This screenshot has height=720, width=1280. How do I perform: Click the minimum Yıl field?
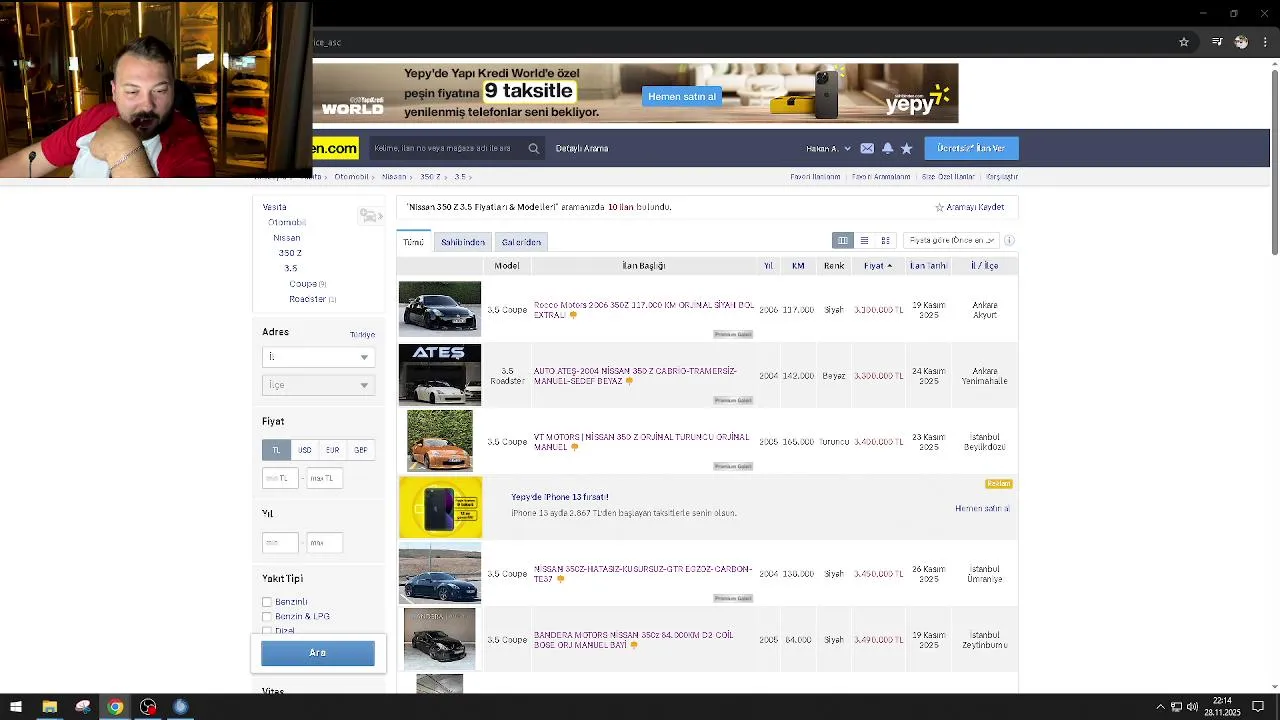pos(280,543)
